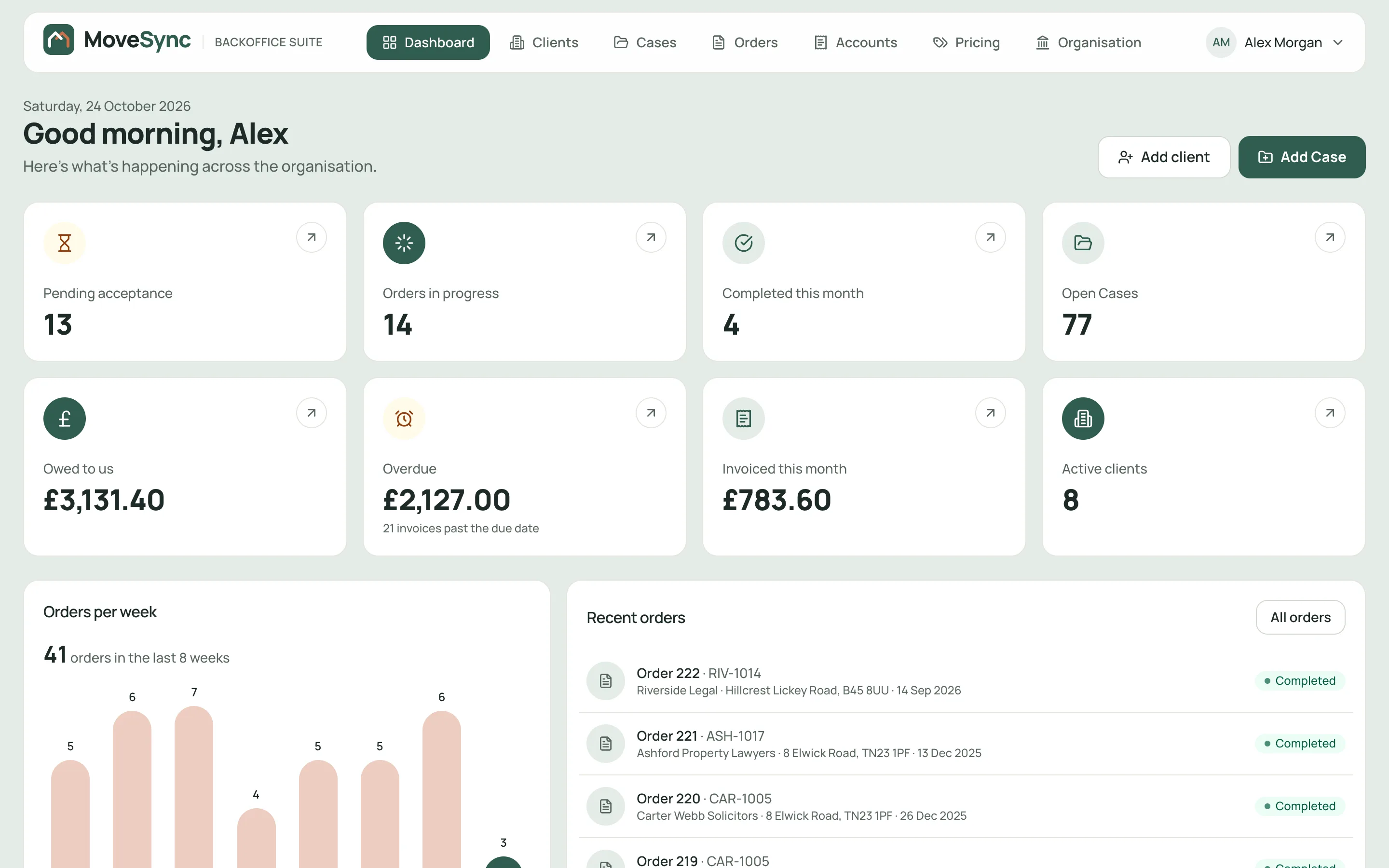The height and width of the screenshot is (868, 1389).
Task: Open Overdue card arrow link
Action: pos(651,413)
